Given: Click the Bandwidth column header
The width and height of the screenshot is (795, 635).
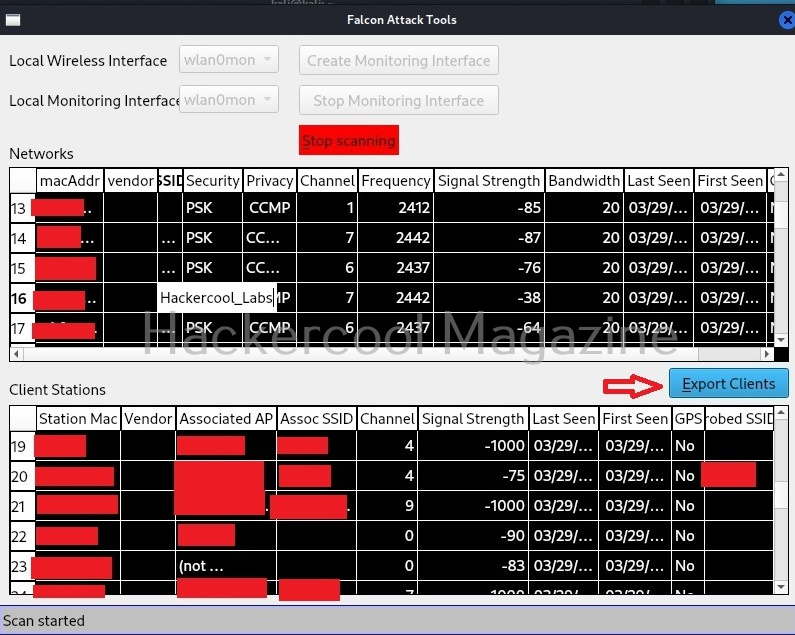Looking at the screenshot, I should [x=584, y=181].
